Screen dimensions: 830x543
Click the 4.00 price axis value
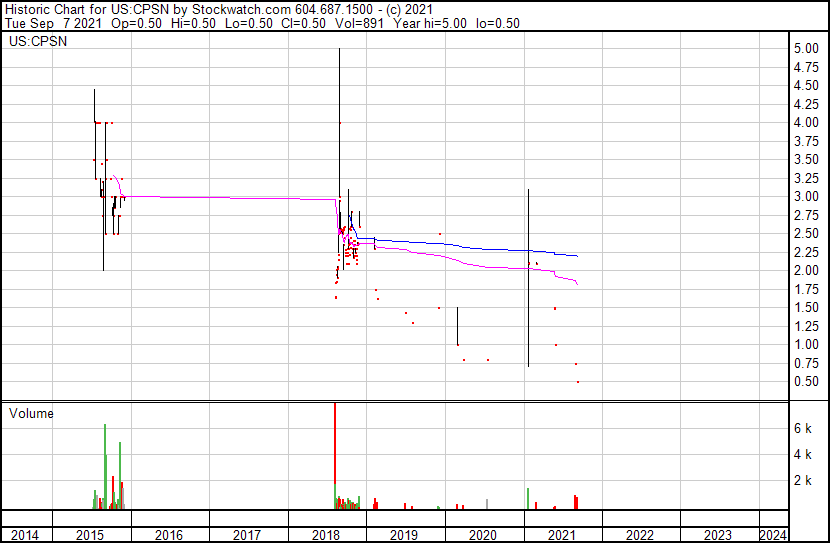[x=806, y=122]
